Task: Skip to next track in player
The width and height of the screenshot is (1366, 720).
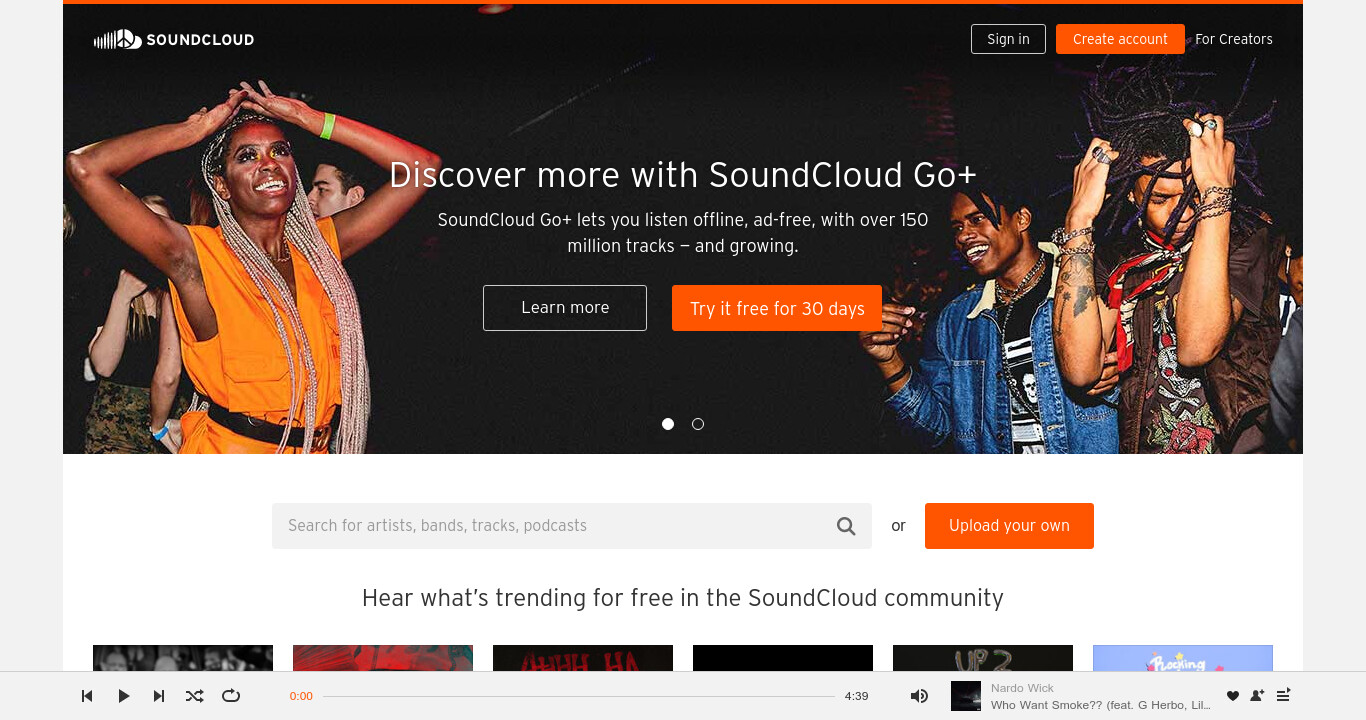Action: [x=159, y=696]
